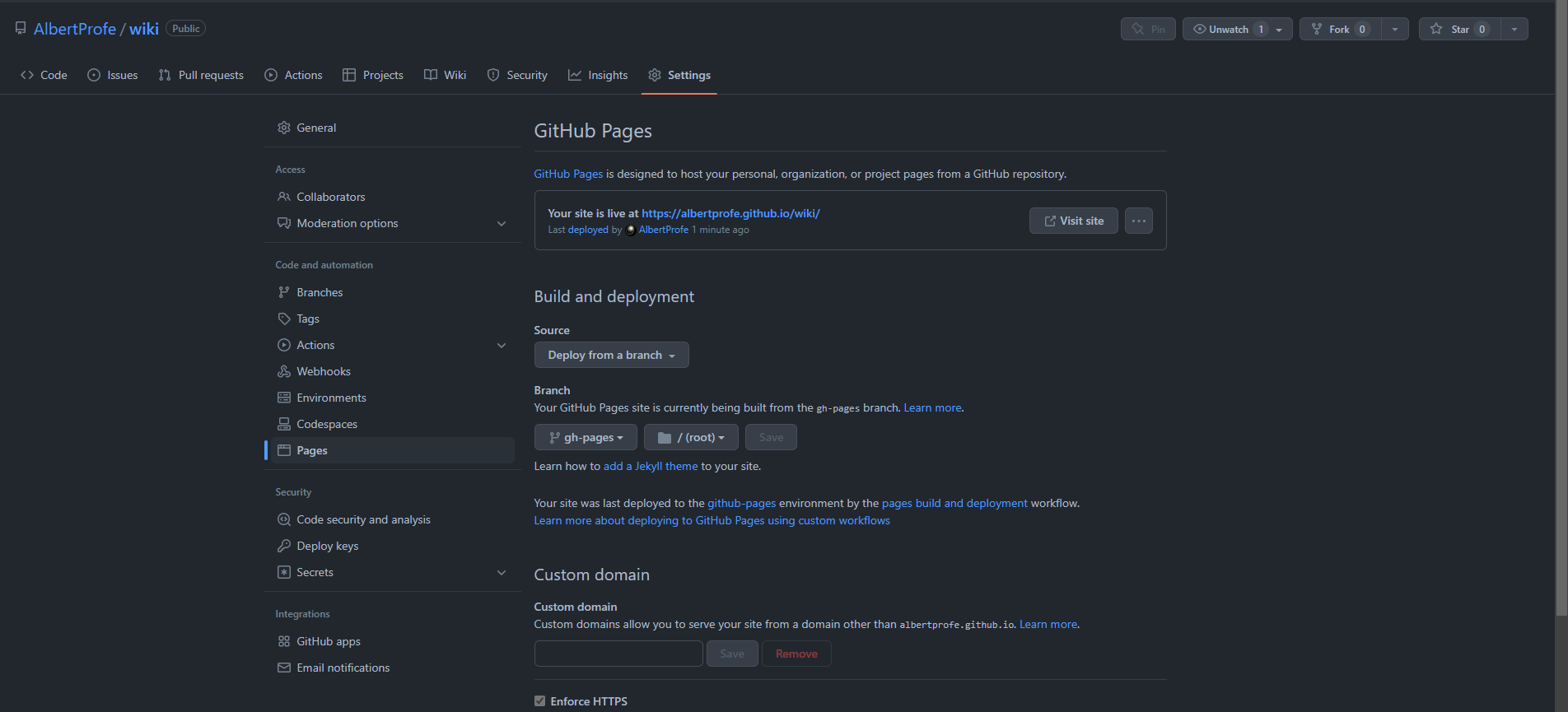Image resolution: width=1568 pixels, height=712 pixels.
Task: Open the / (root) folder dropdown
Action: coord(691,437)
